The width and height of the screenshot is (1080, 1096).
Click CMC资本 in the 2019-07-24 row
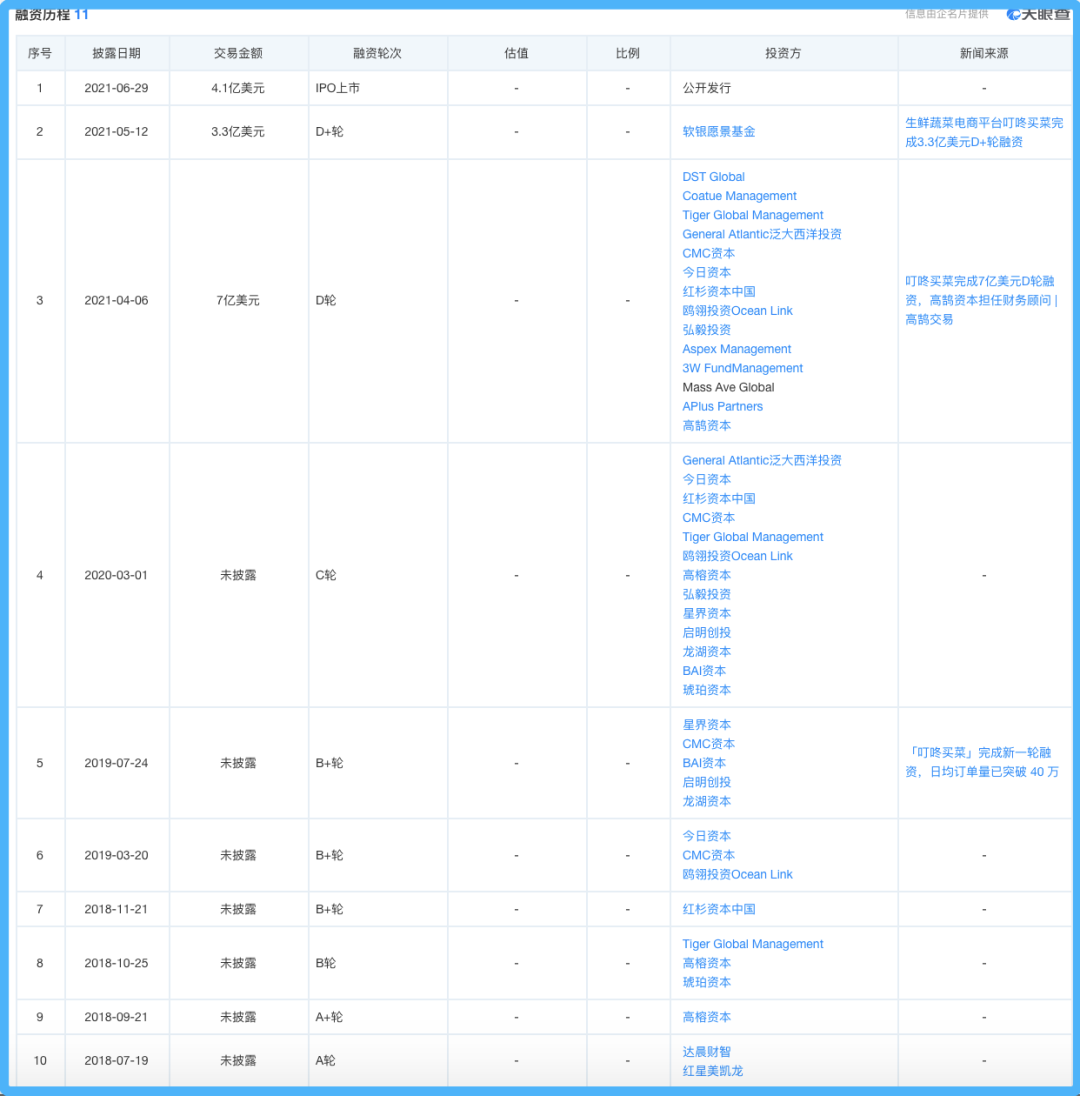[708, 744]
